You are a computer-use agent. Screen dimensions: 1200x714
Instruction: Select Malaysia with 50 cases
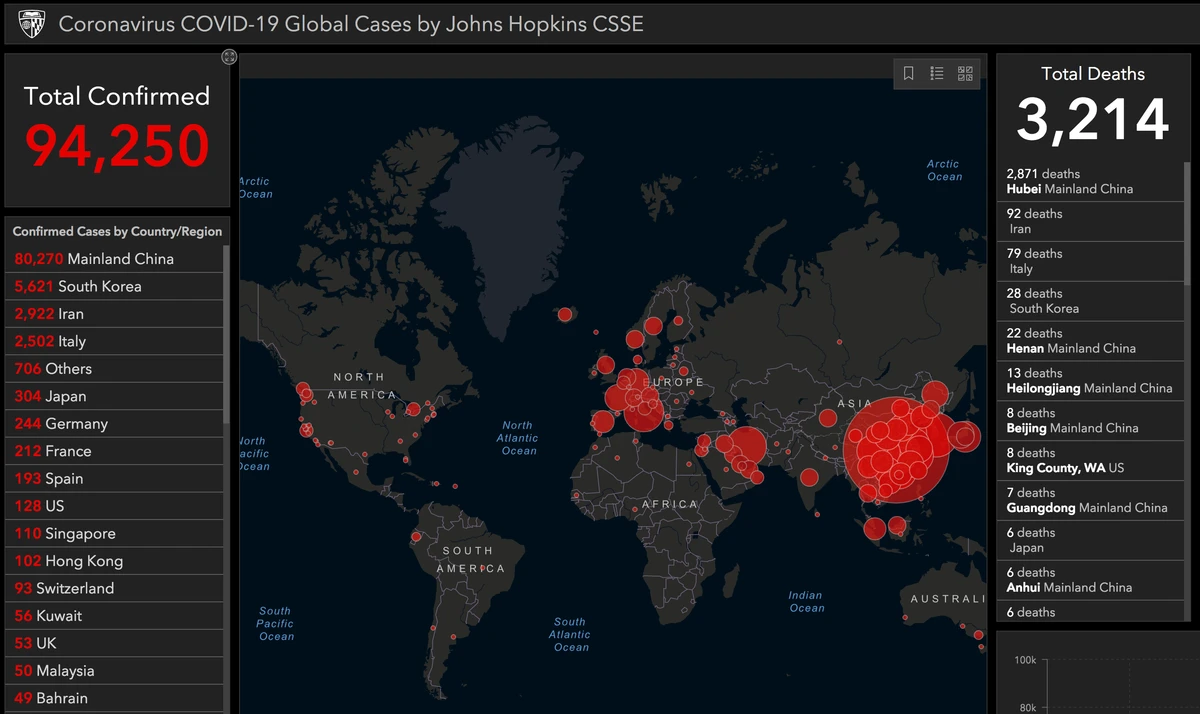pos(116,671)
